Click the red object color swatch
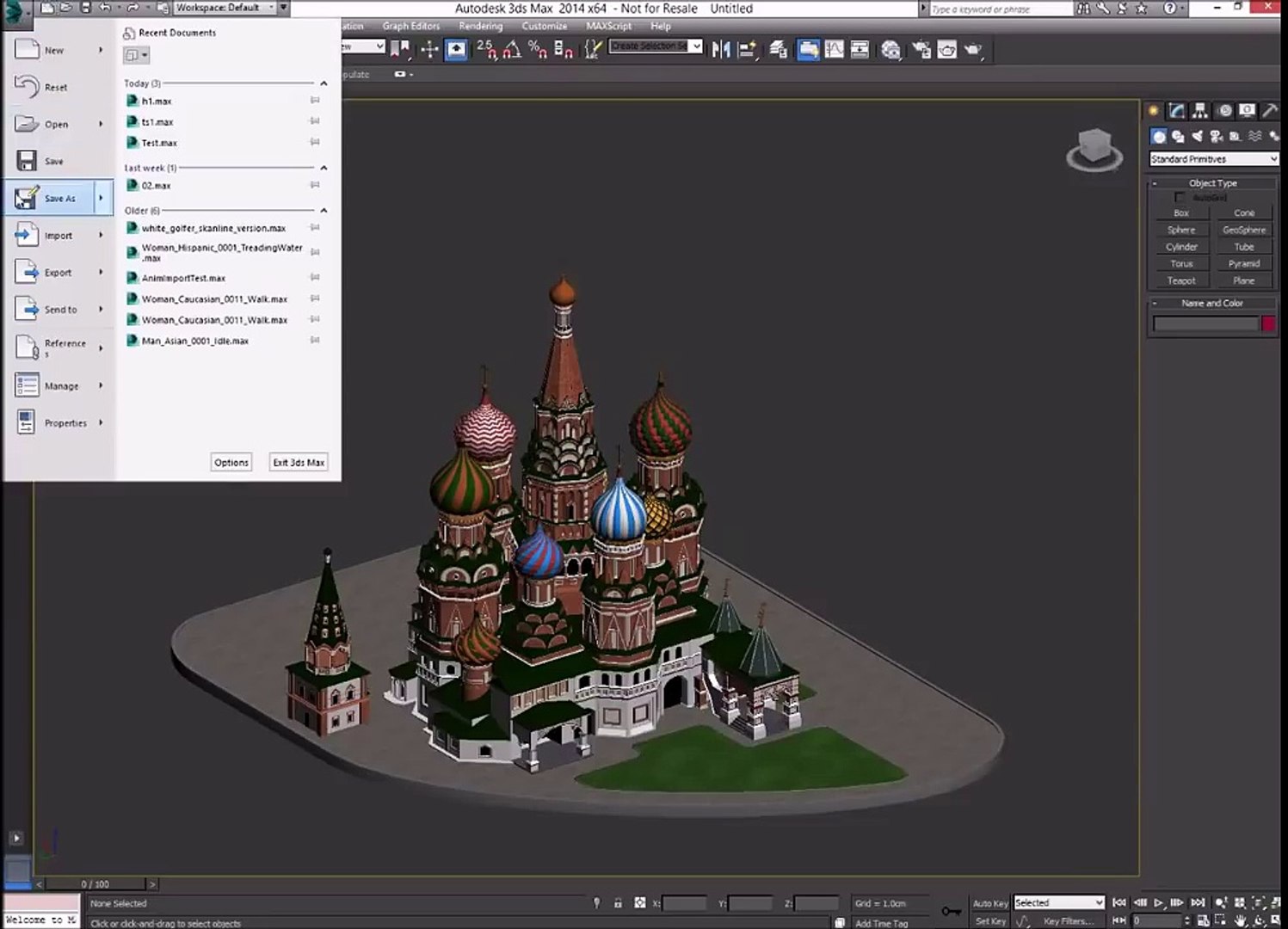Viewport: 1288px width, 929px height. click(x=1267, y=323)
